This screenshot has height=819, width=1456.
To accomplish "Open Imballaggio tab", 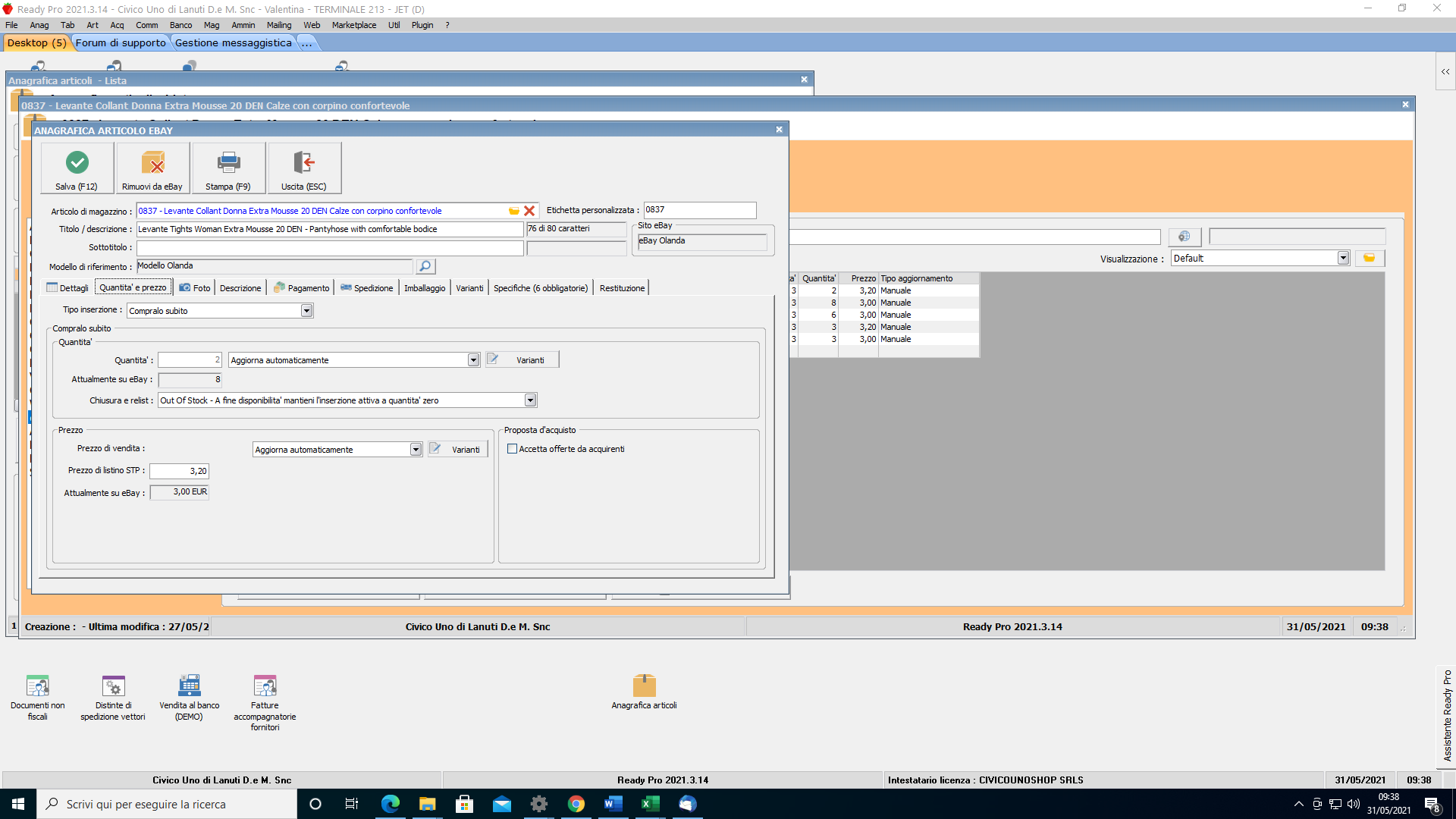I will tap(425, 288).
